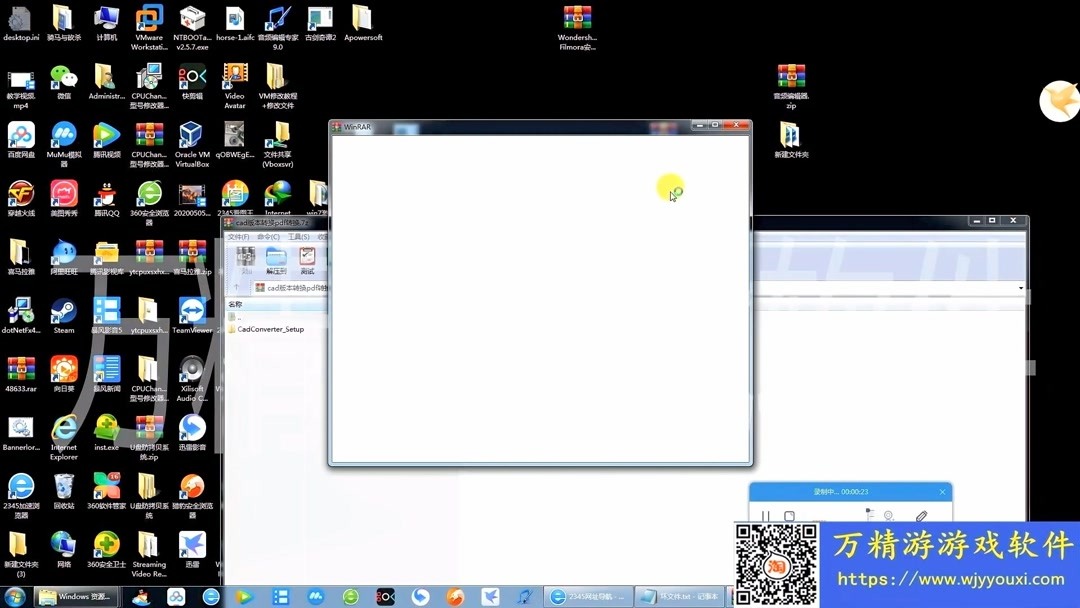1080x608 pixels.
Task: Open the webcam option in recording toolbar
Action: point(890,515)
